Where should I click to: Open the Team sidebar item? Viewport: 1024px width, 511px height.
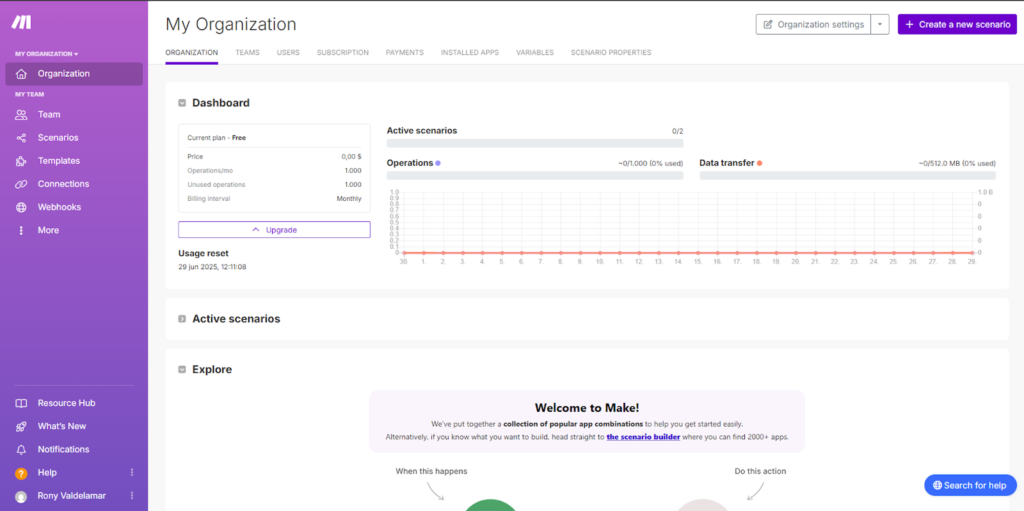pos(74,114)
